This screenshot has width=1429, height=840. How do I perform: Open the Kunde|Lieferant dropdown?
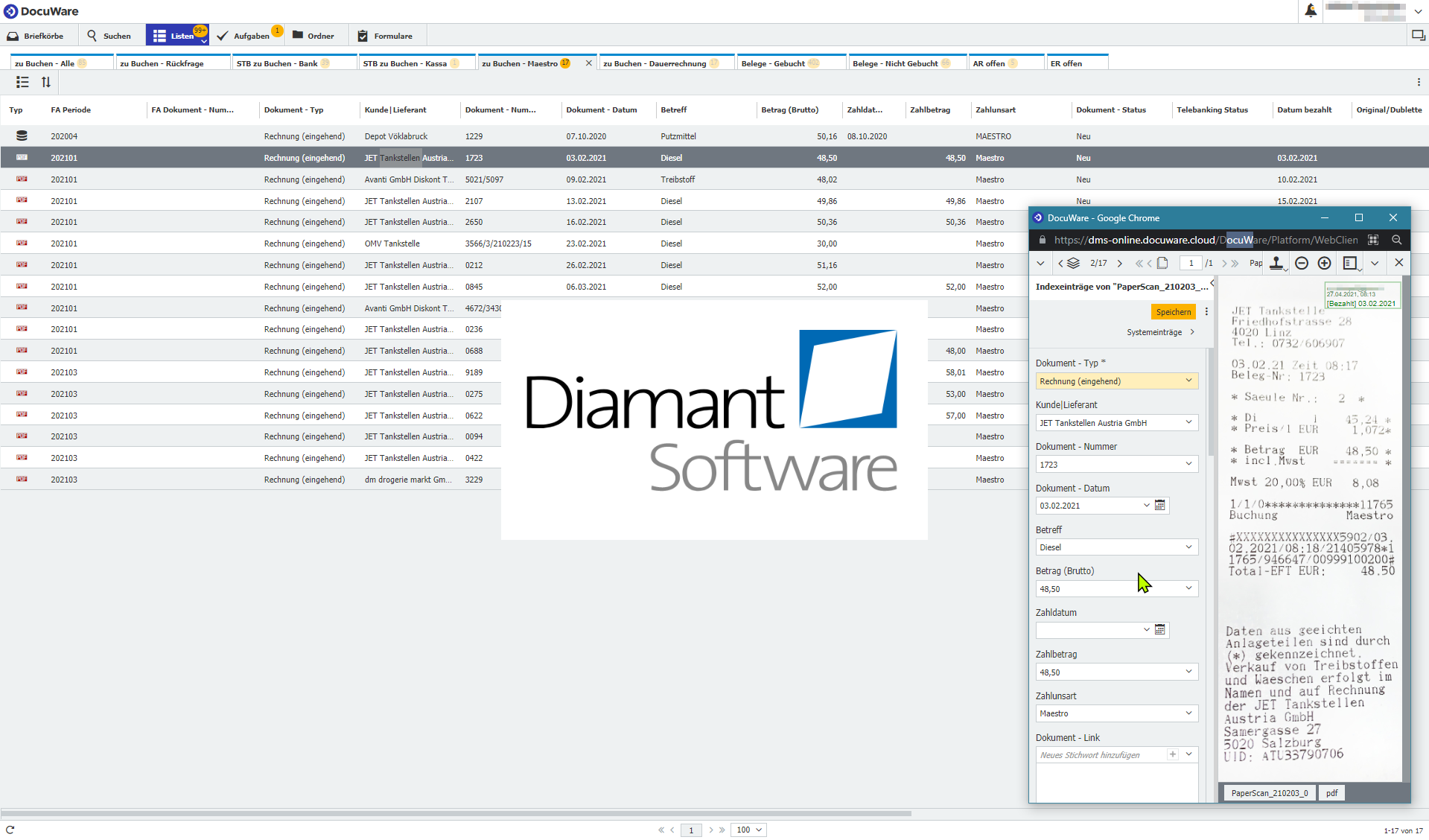(x=1188, y=422)
